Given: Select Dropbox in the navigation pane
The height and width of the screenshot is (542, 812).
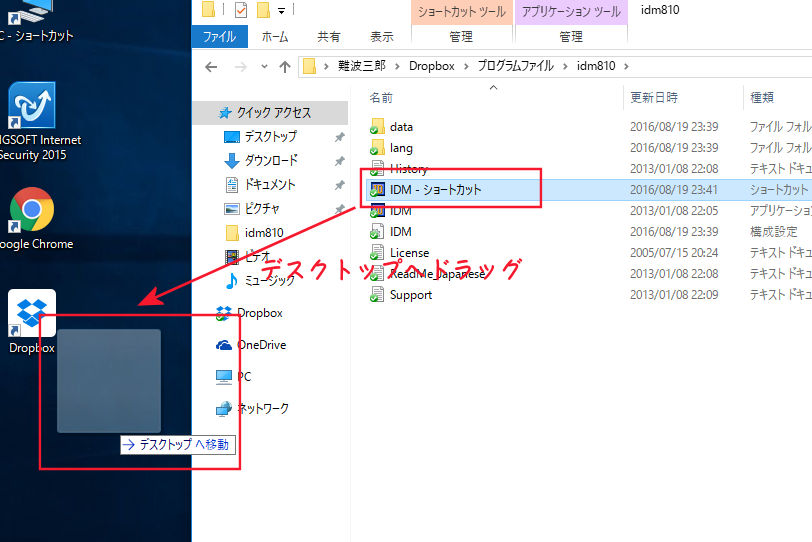Looking at the screenshot, I should pyautogui.click(x=260, y=313).
